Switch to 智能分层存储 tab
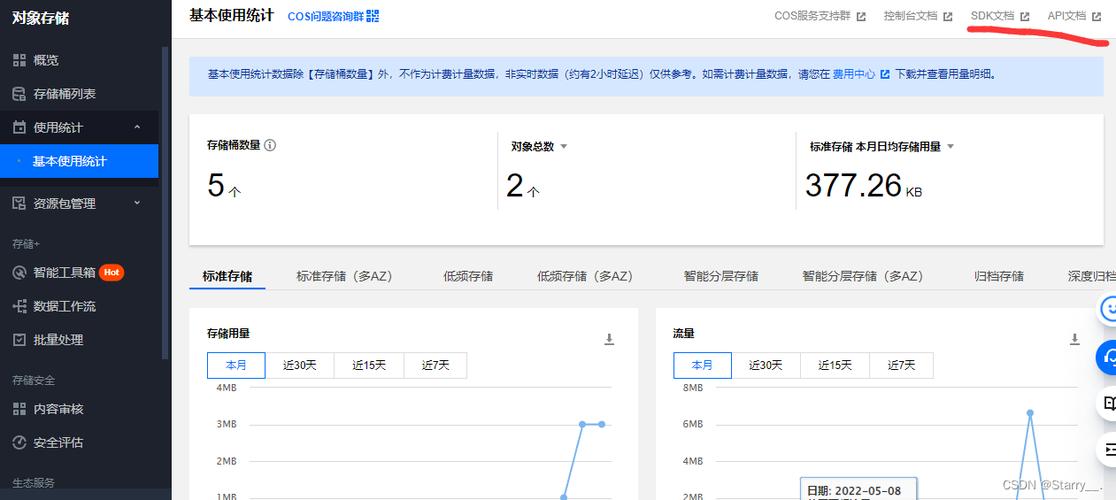The image size is (1116, 500). click(x=721, y=276)
